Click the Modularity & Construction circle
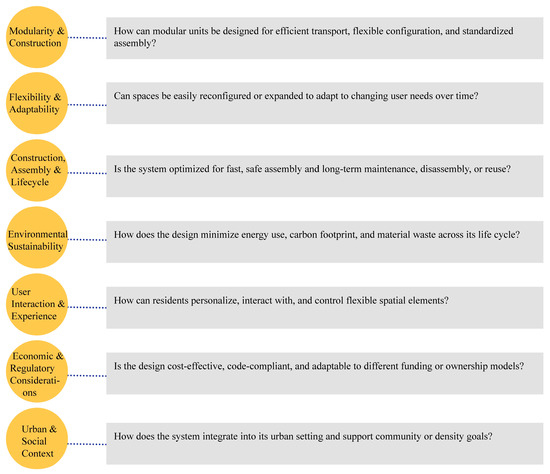This screenshot has height=474, width=550. [37, 37]
